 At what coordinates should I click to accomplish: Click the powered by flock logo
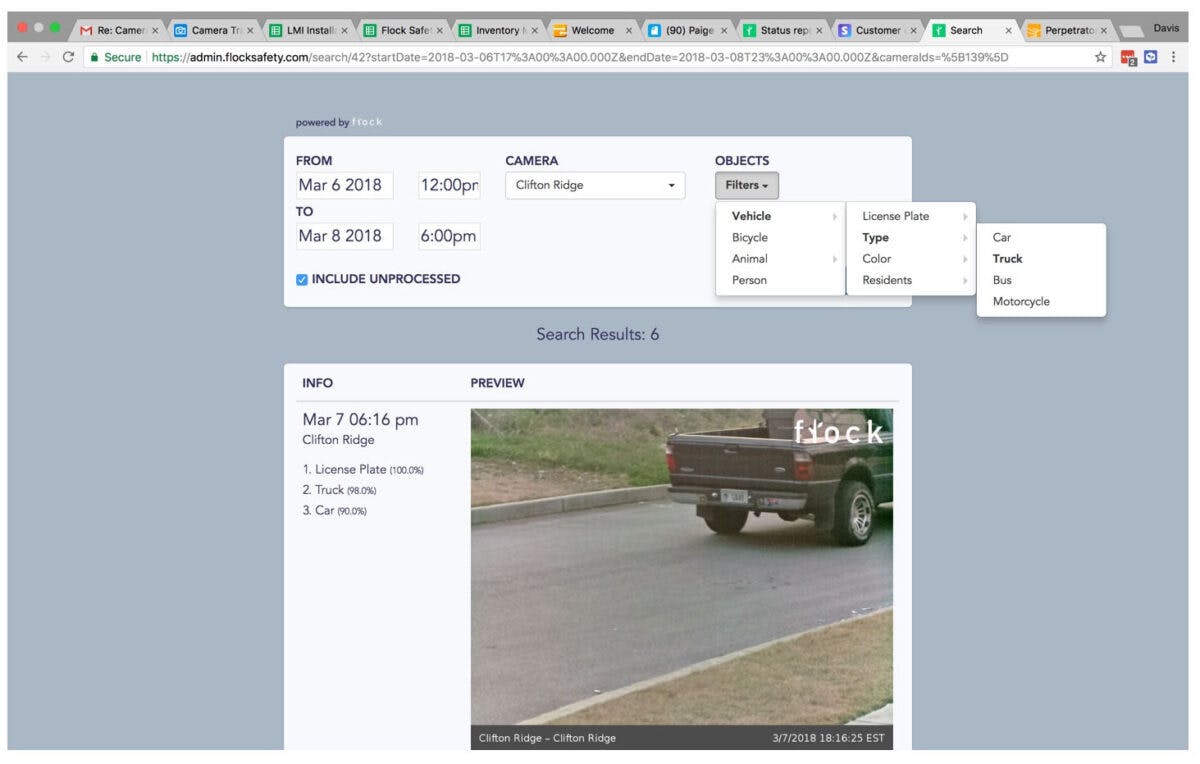[340, 121]
